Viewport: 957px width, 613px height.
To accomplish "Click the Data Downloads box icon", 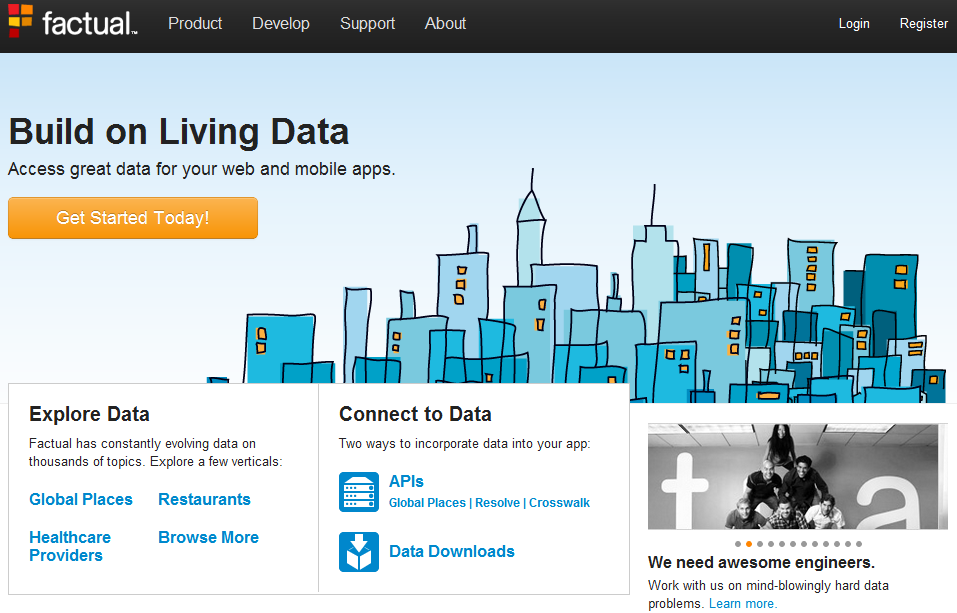I will 359,552.
